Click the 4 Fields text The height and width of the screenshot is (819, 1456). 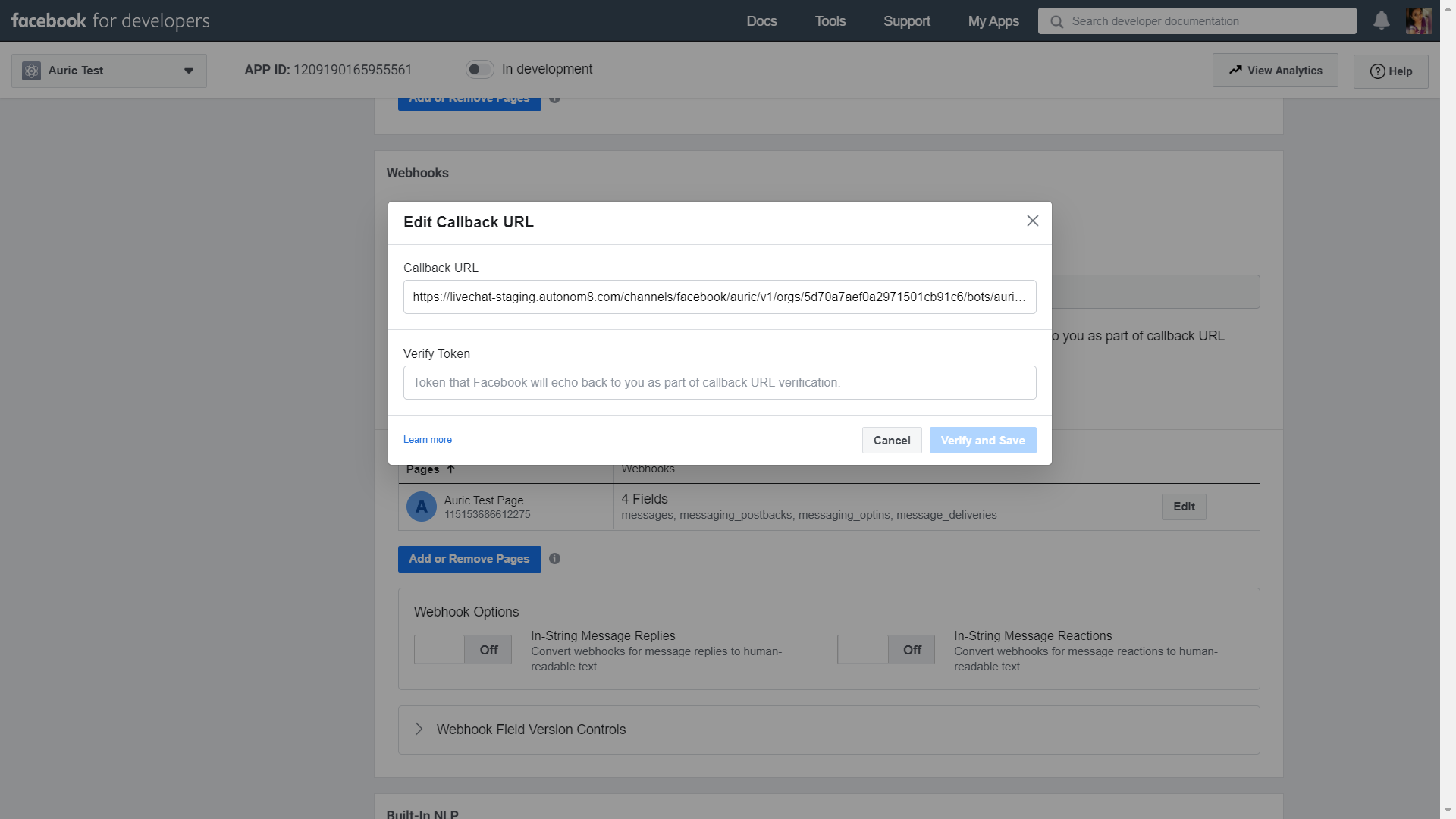(x=645, y=499)
